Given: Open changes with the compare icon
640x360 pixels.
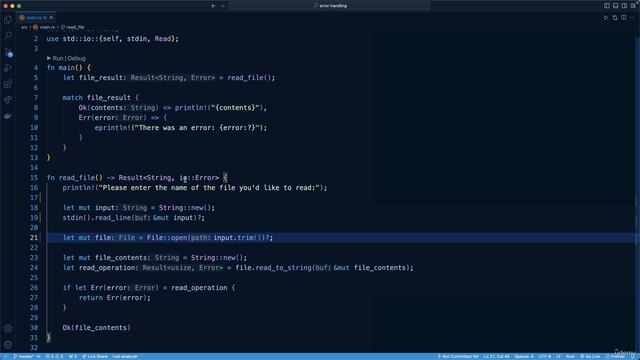Looking at the screenshot, I should click(x=615, y=18).
